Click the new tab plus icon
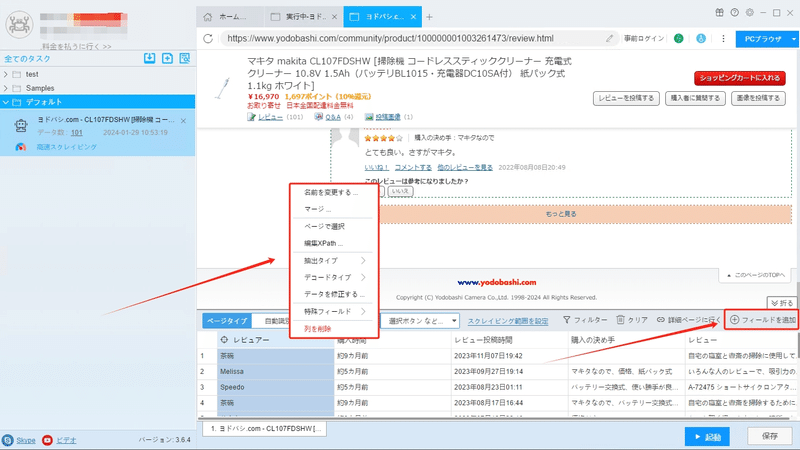The height and width of the screenshot is (450, 800). pyautogui.click(x=430, y=17)
